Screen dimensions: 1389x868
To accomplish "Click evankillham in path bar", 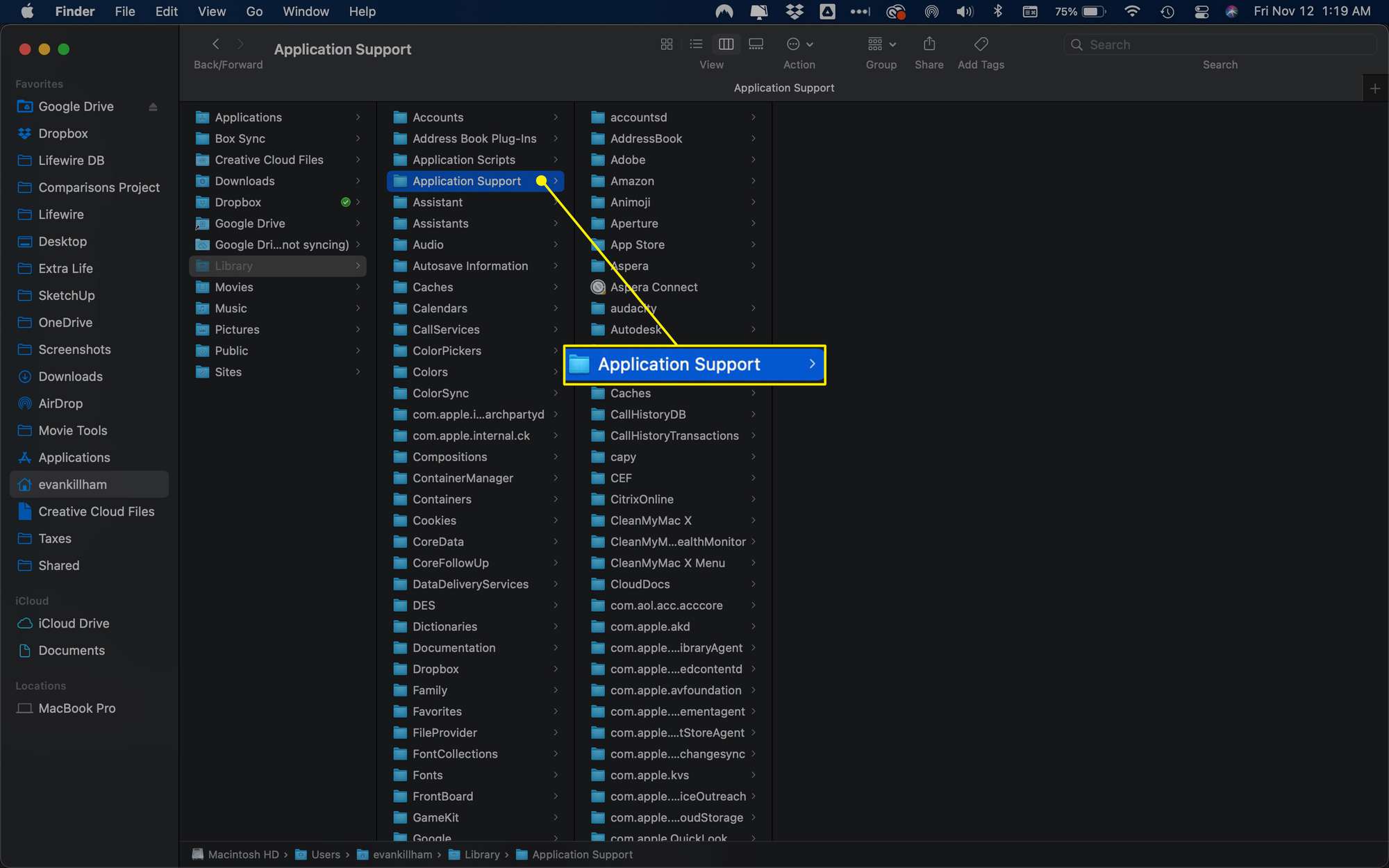I will [394, 855].
